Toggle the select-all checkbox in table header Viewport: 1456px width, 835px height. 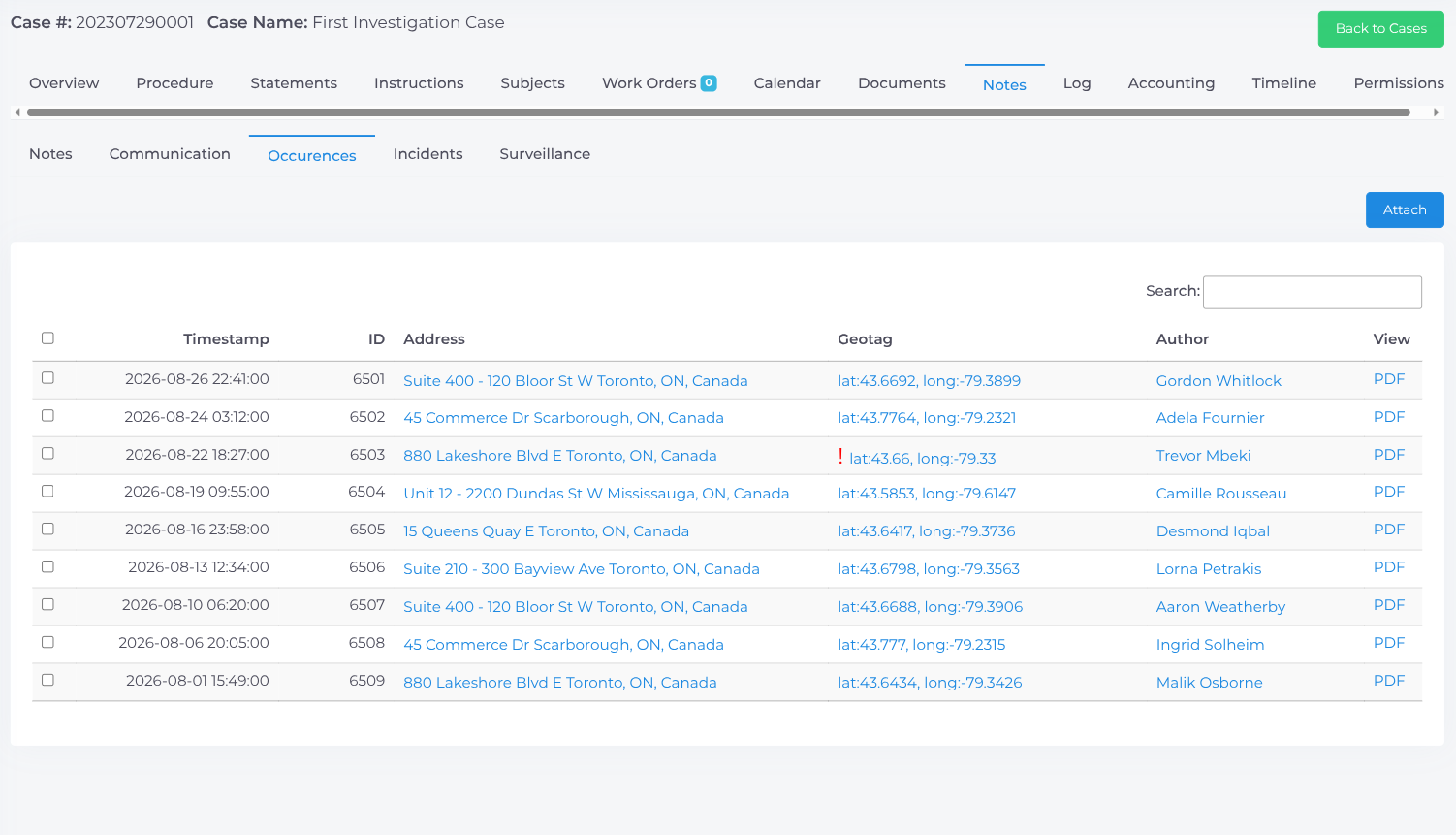[47, 338]
